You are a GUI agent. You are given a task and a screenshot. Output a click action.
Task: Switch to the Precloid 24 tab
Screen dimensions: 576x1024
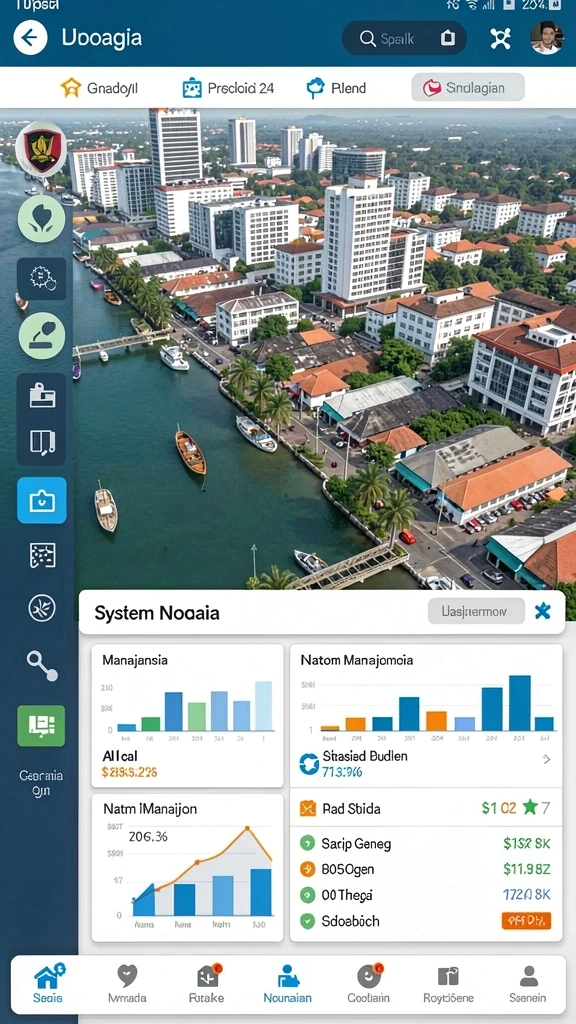click(x=228, y=88)
